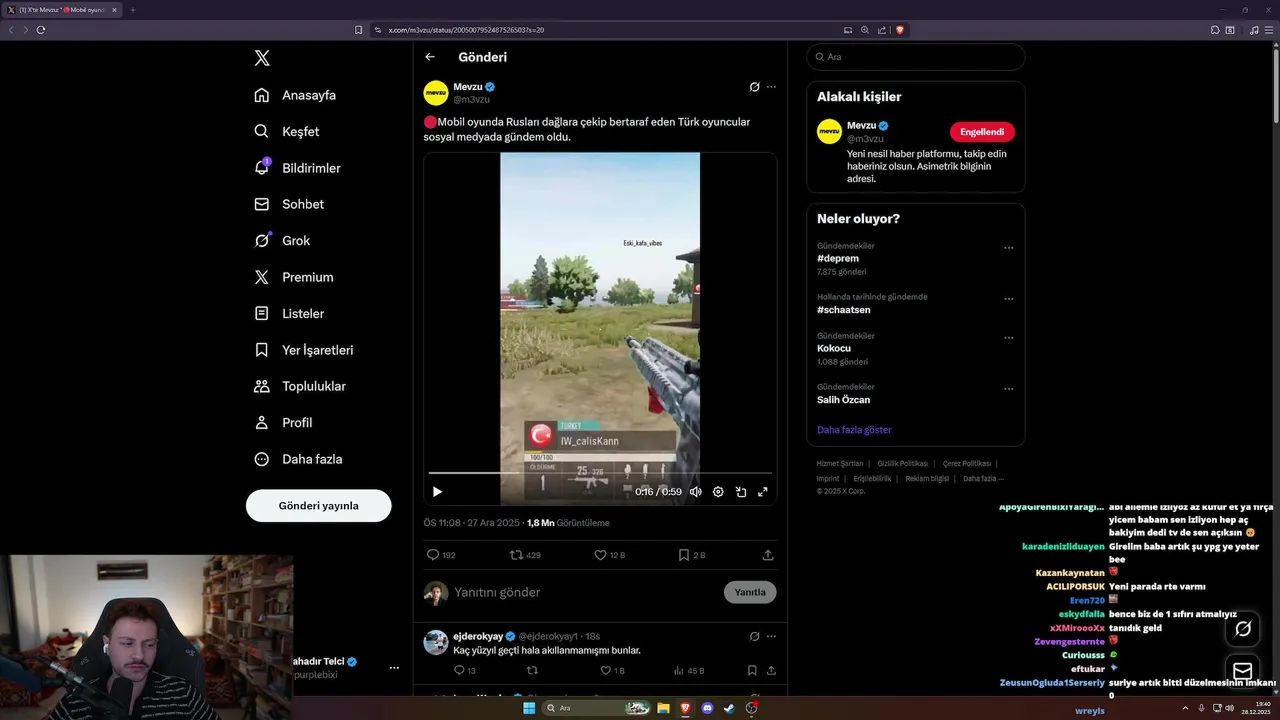Open more options for #deprem trend

pyautogui.click(x=1009, y=248)
